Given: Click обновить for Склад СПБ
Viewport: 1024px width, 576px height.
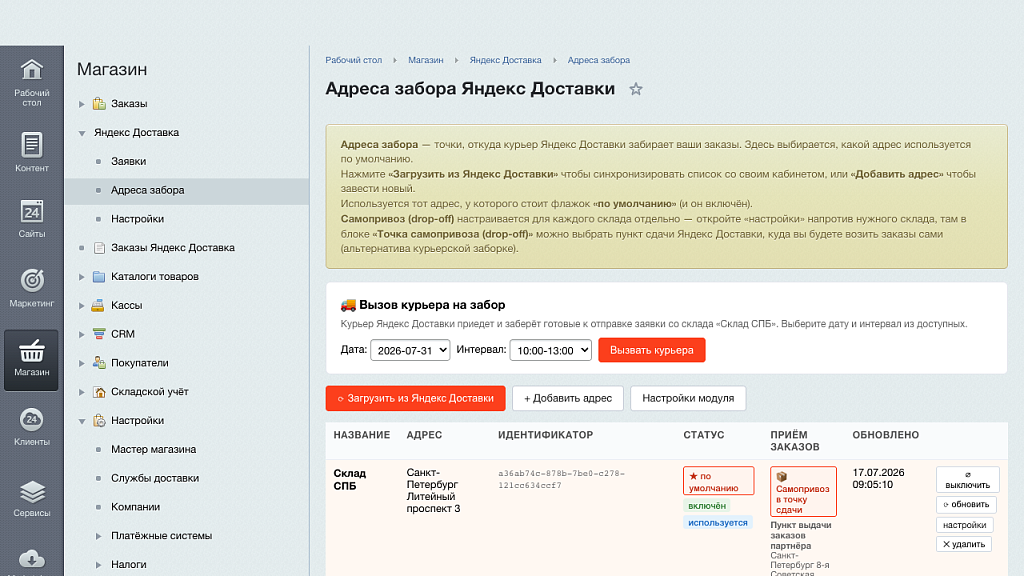Looking at the screenshot, I should [966, 504].
